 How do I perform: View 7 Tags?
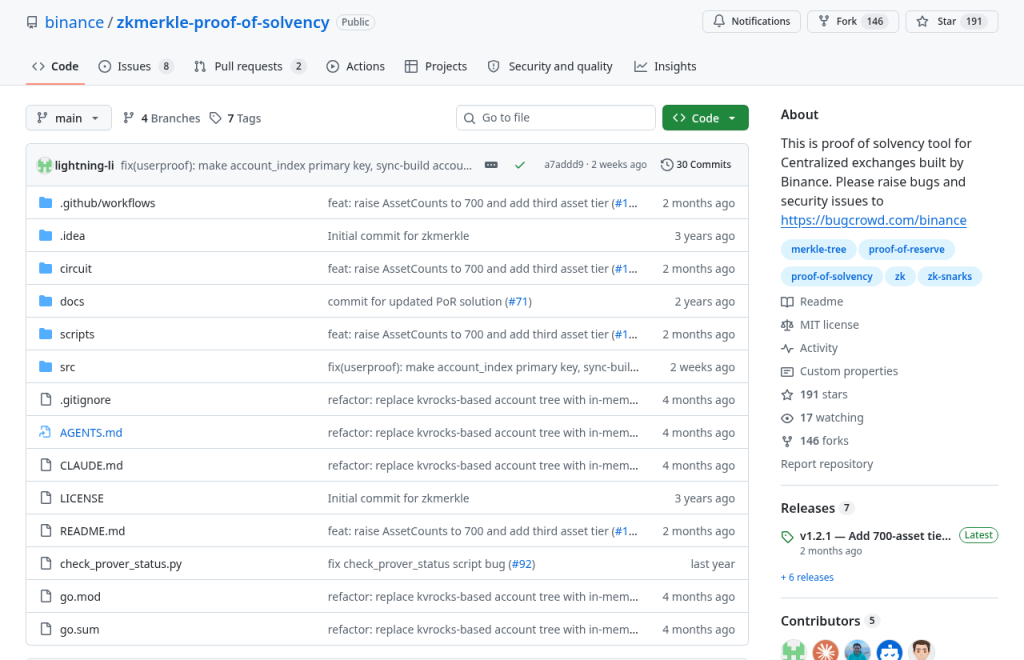click(x=235, y=118)
